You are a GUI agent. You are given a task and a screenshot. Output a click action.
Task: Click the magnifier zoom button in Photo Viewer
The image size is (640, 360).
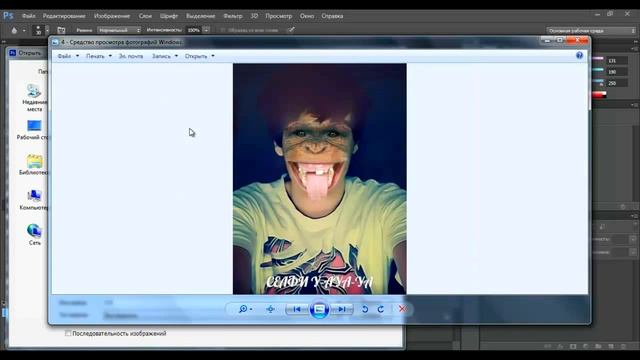coord(245,309)
